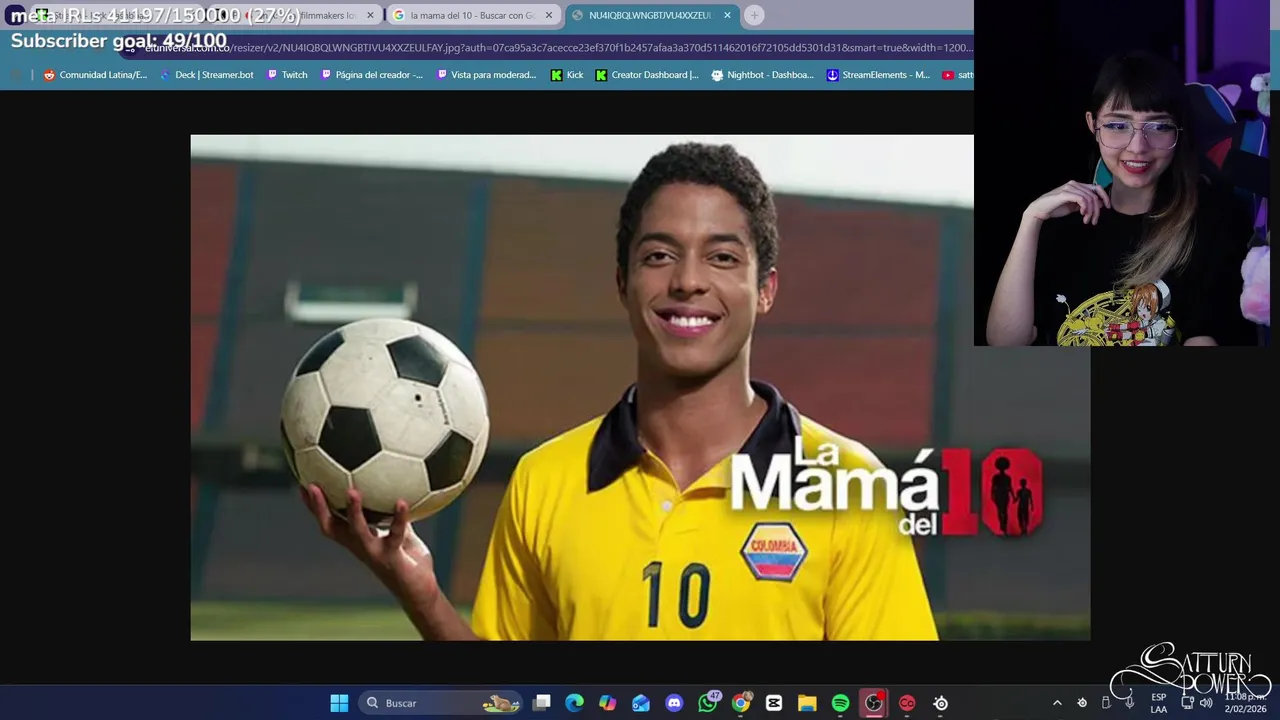
Task: Click the La Mamá del 10 image
Action: [x=640, y=387]
